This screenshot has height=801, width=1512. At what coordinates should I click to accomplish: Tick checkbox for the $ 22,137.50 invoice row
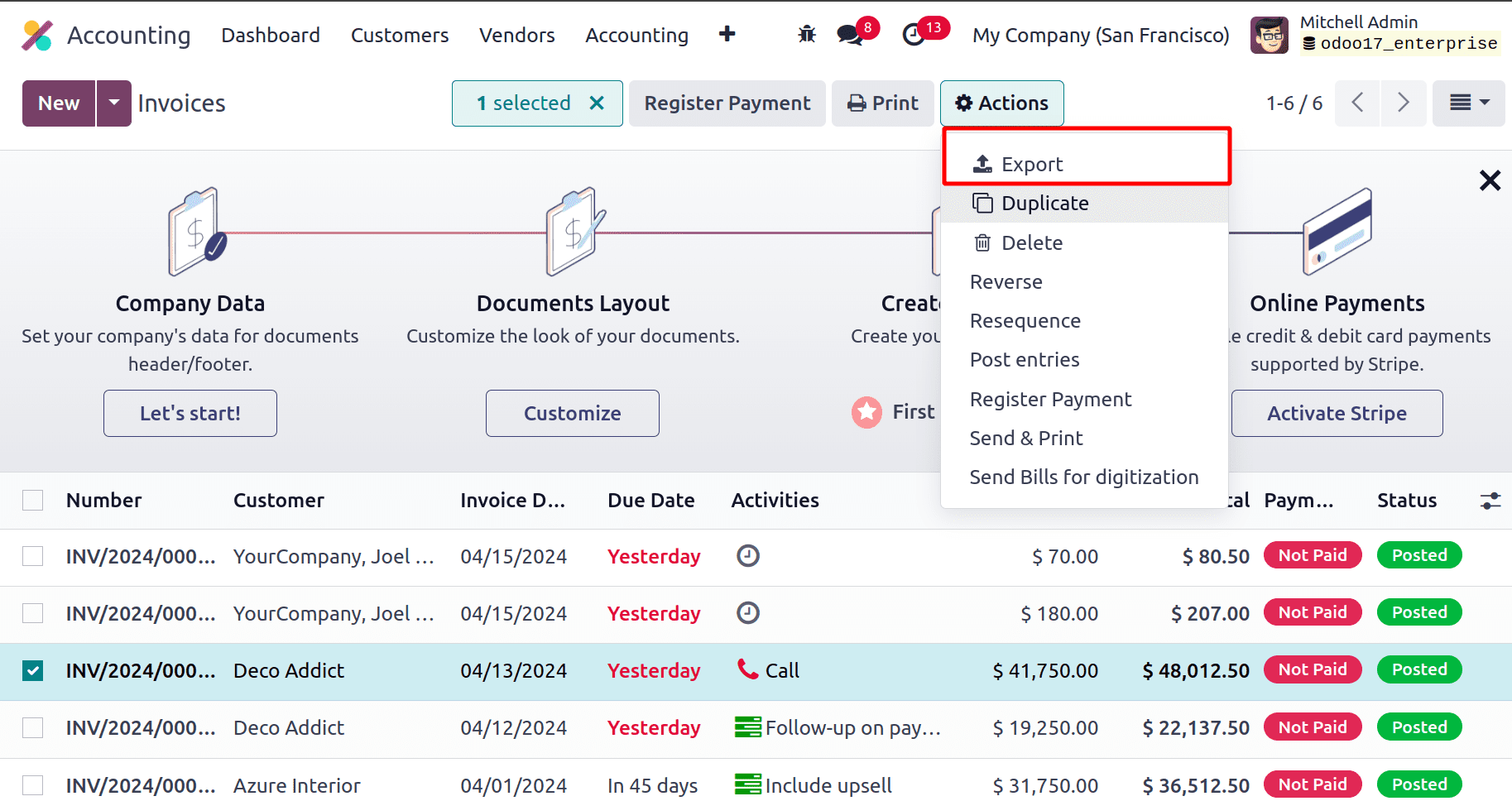click(32, 727)
